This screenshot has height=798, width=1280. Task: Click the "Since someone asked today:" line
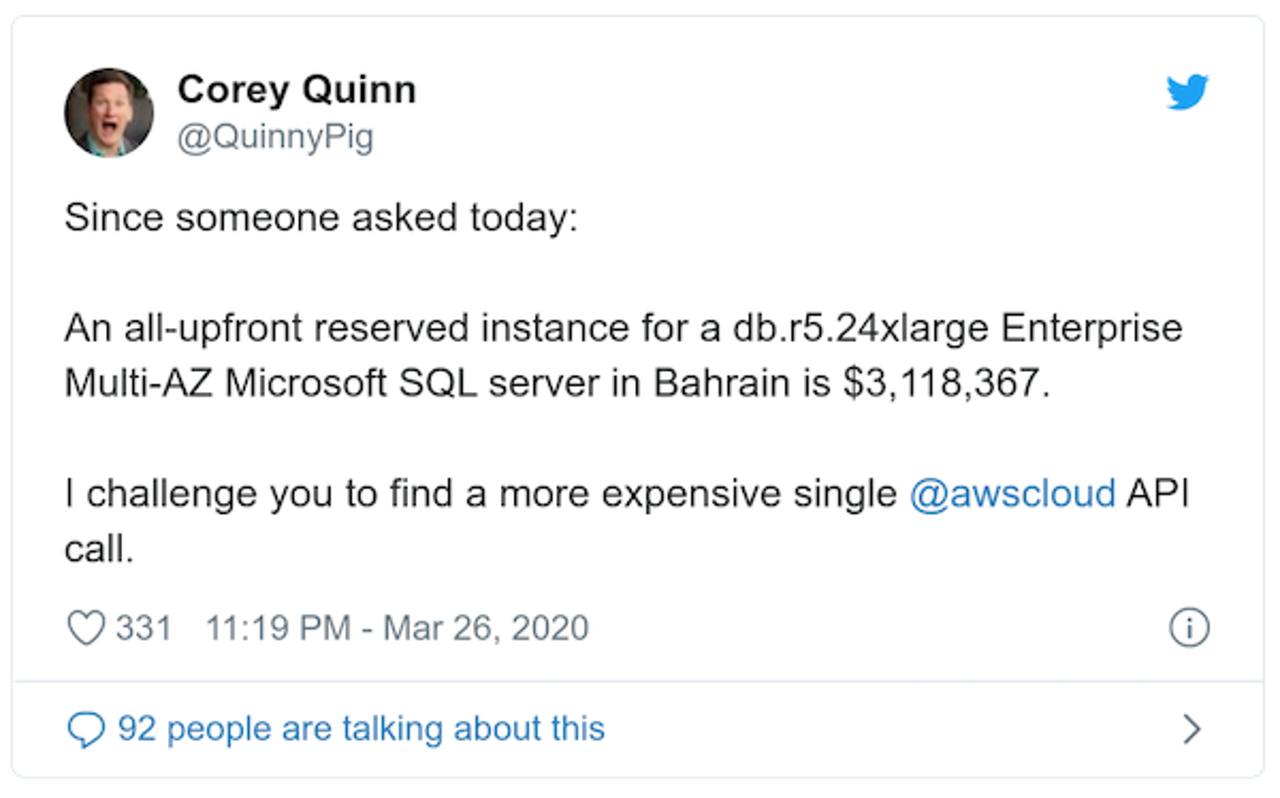pyautogui.click(x=321, y=217)
